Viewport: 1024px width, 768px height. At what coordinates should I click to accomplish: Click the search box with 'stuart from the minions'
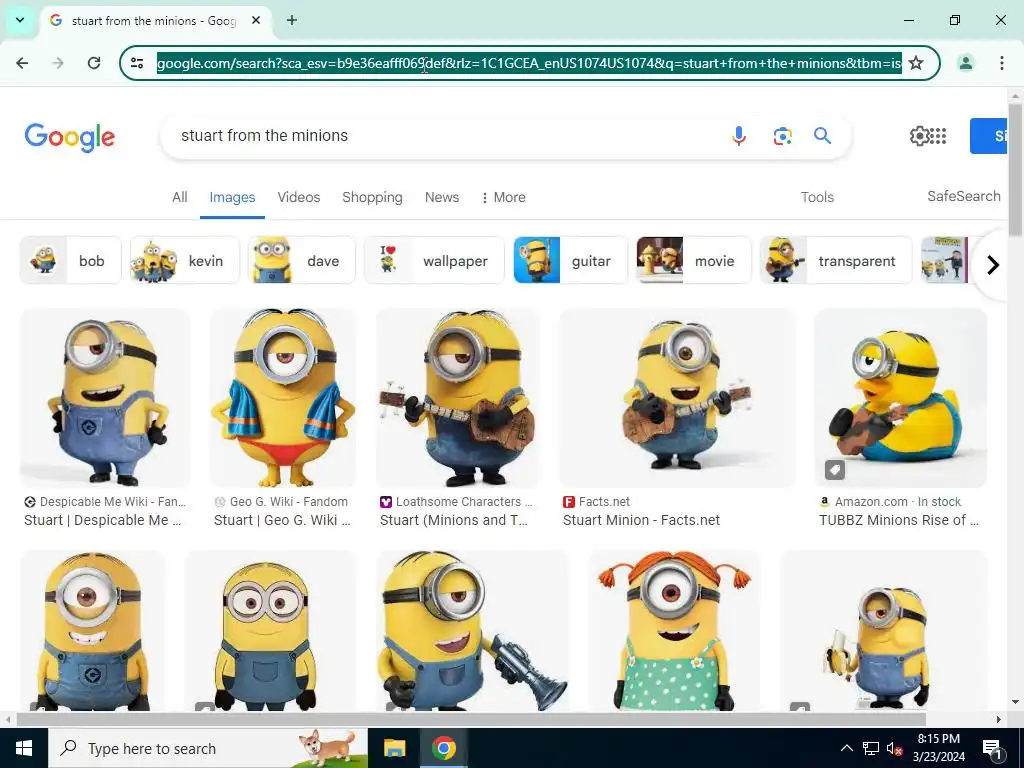(x=444, y=136)
